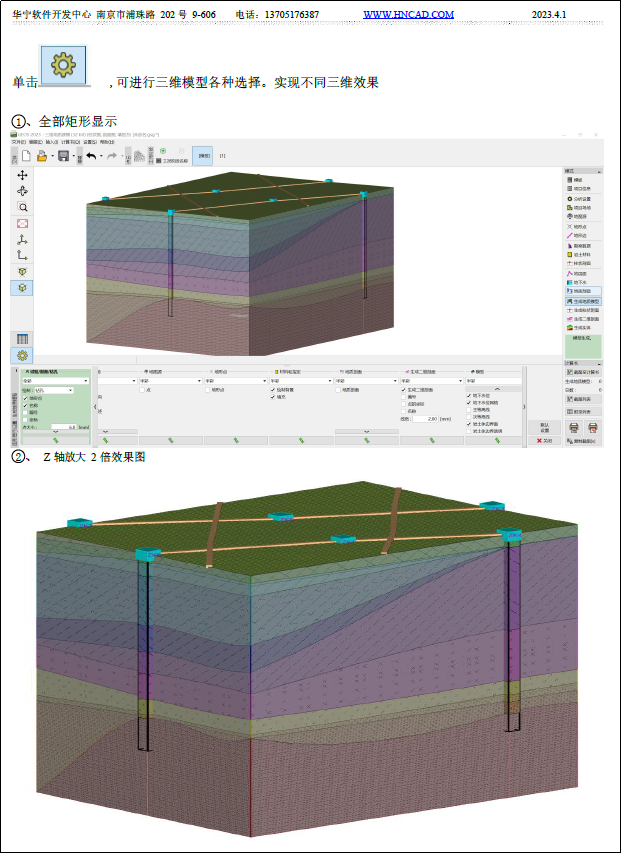Image resolution: width=621 pixels, height=853 pixels.
Task: Click the 截图至计算书 button
Action: coord(583,373)
